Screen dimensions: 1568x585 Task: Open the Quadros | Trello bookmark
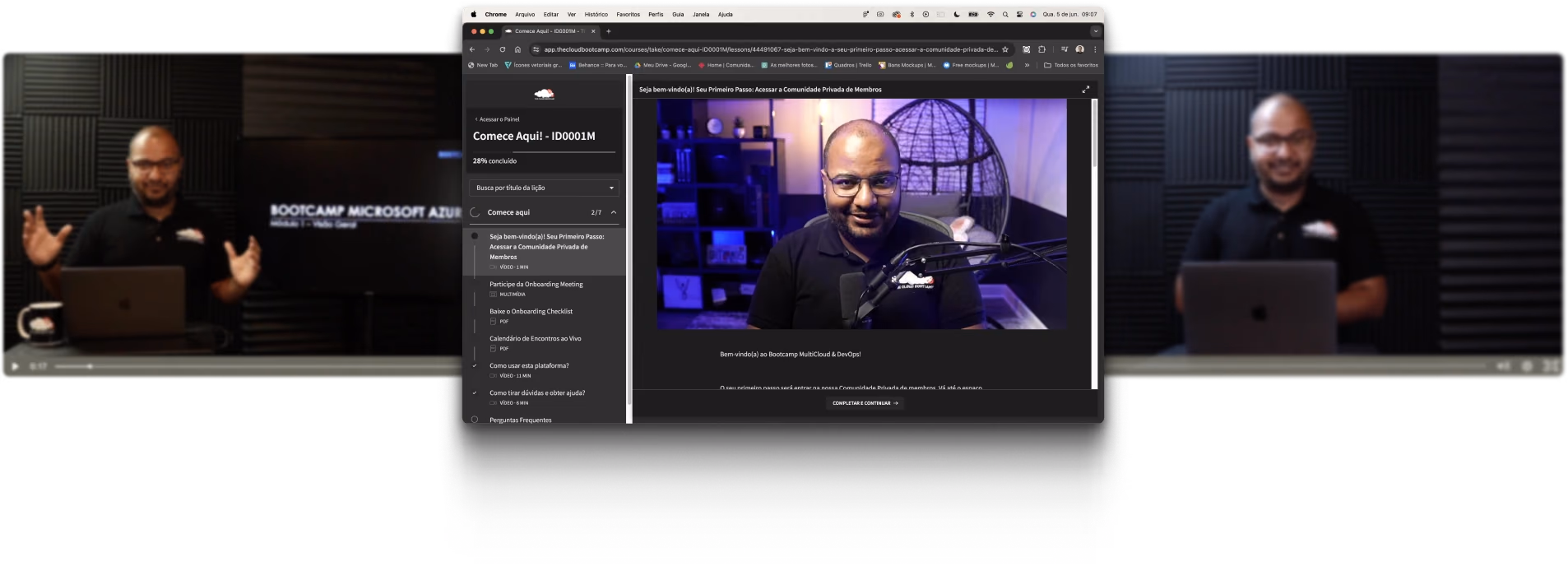click(848, 65)
